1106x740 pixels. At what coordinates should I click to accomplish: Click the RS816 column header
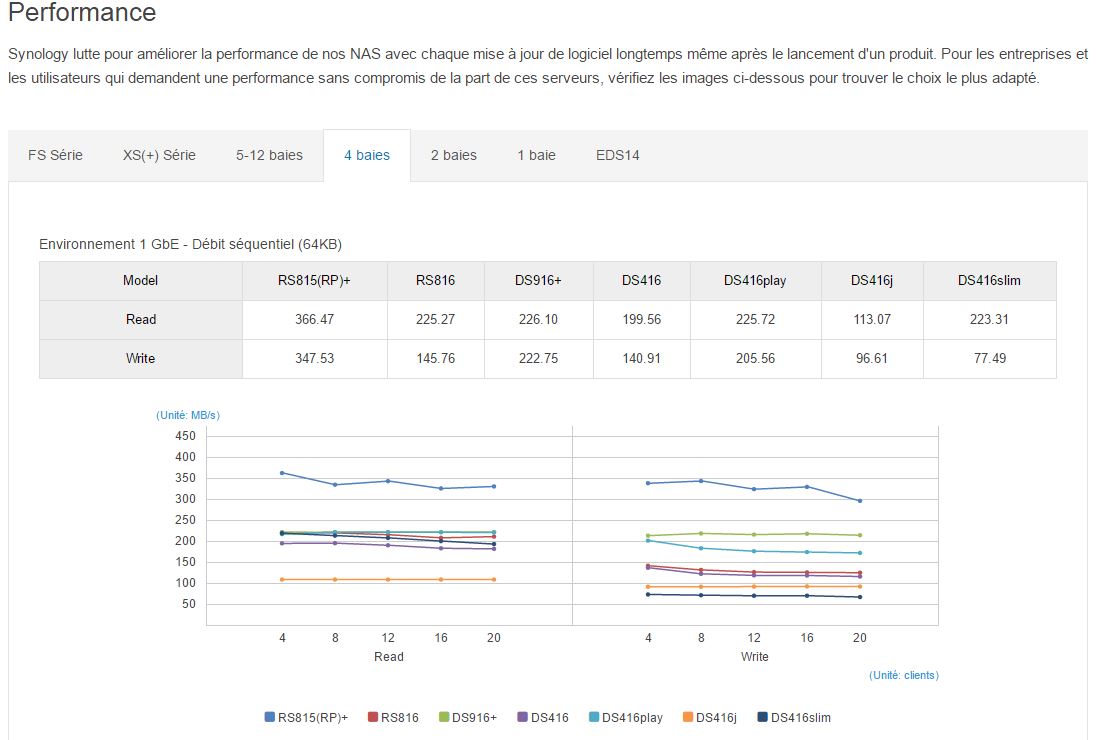(x=435, y=281)
